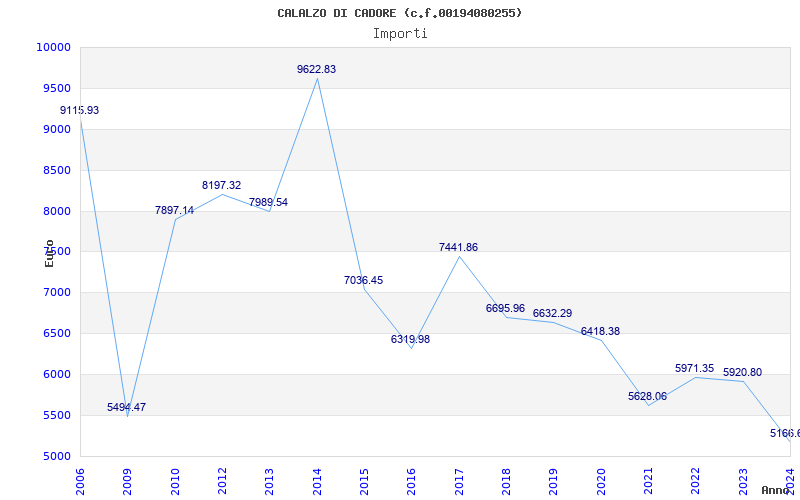Select the 7441.86 peak label
This screenshot has width=800, height=500.
tap(458, 247)
